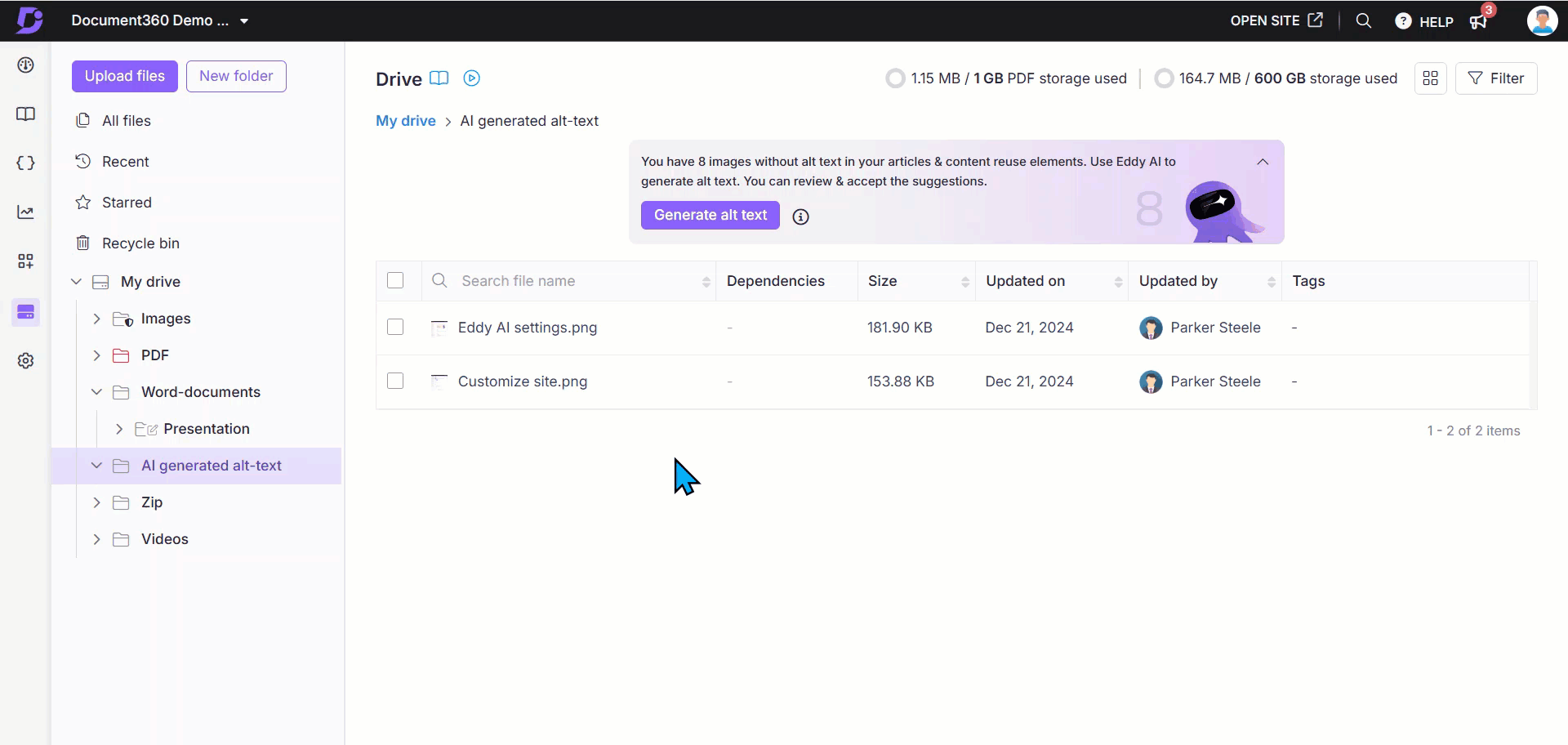Open Documentation book icon in left rail
The height and width of the screenshot is (745, 1568).
click(25, 114)
